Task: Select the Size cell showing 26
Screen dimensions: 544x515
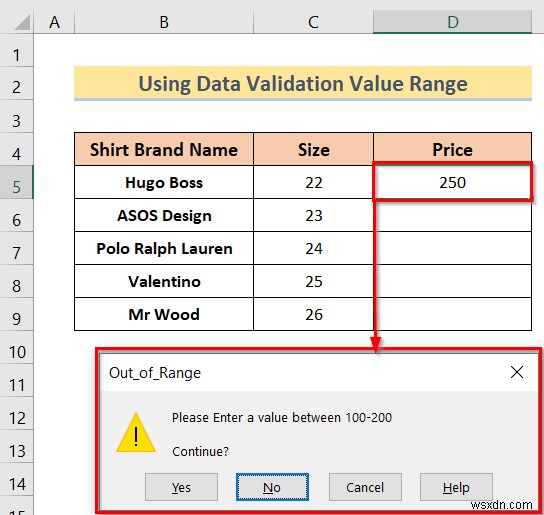Action: point(313,314)
